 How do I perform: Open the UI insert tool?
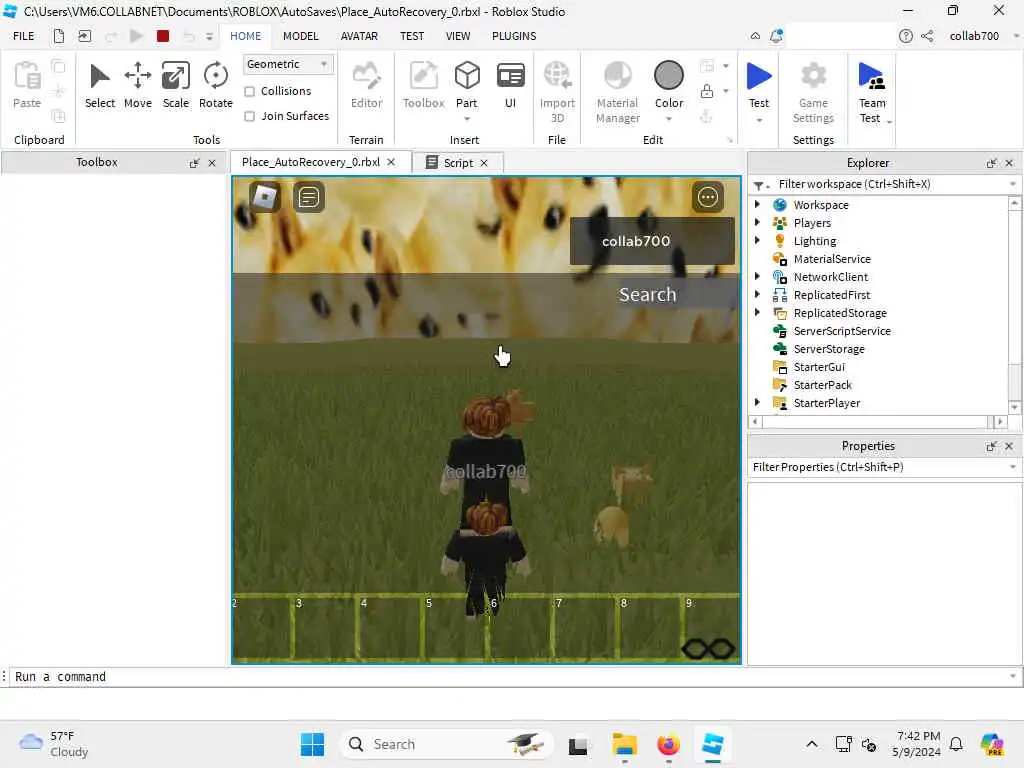tap(510, 85)
